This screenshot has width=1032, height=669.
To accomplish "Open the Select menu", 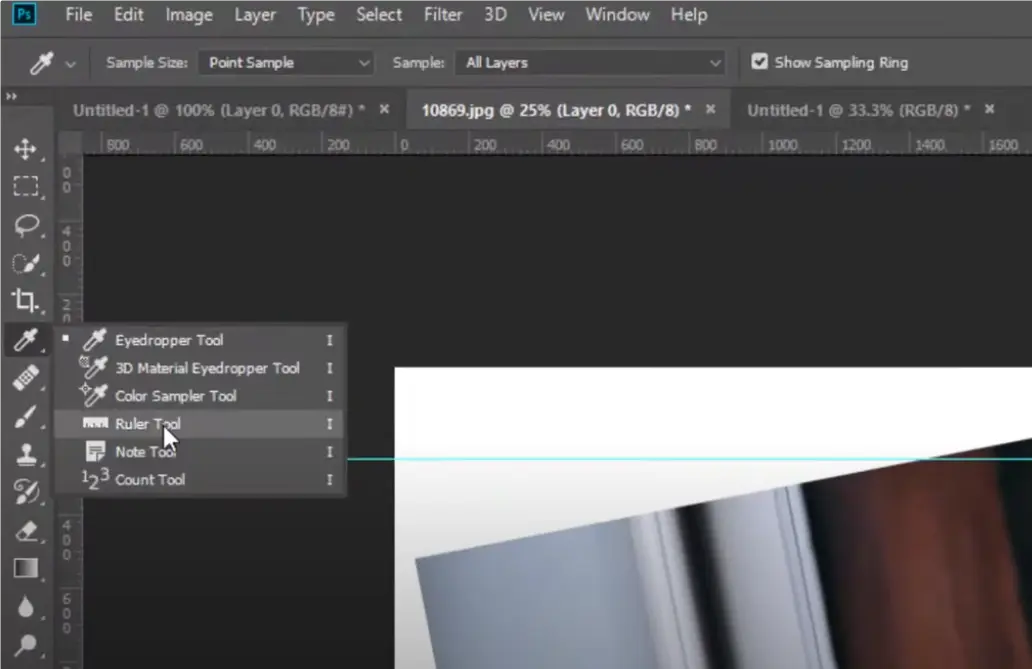I will pyautogui.click(x=379, y=14).
